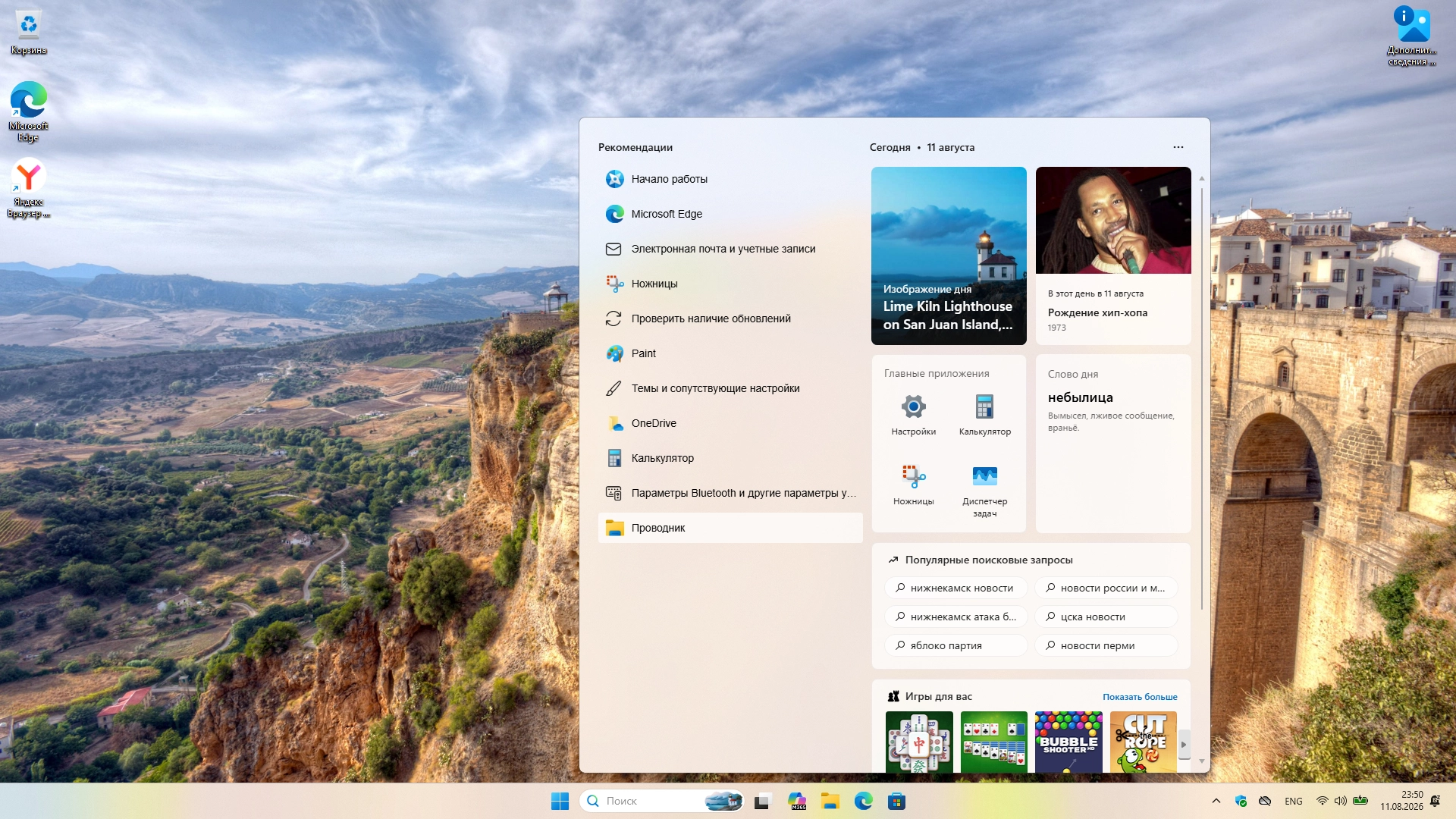Open the Recycle Bin desktop icon
The width and height of the screenshot is (1456, 819).
click(29, 33)
